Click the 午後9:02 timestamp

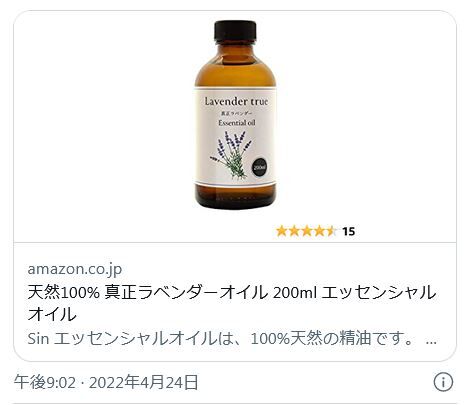click(45, 382)
